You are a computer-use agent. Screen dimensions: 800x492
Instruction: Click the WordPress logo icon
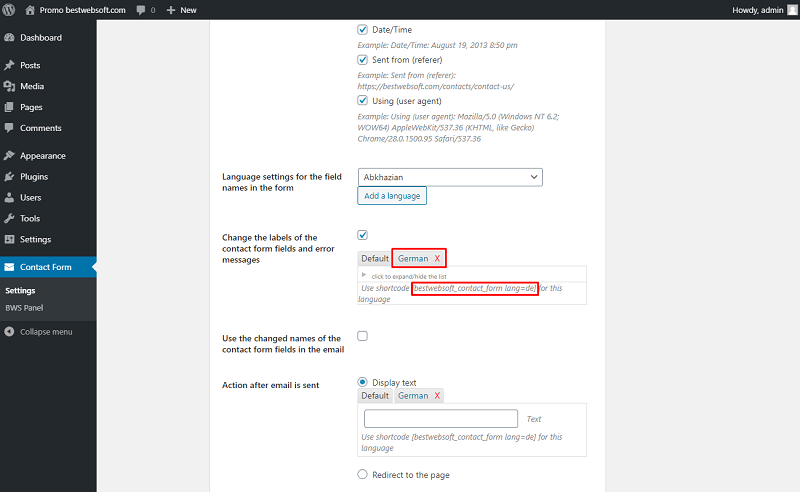pos(9,10)
